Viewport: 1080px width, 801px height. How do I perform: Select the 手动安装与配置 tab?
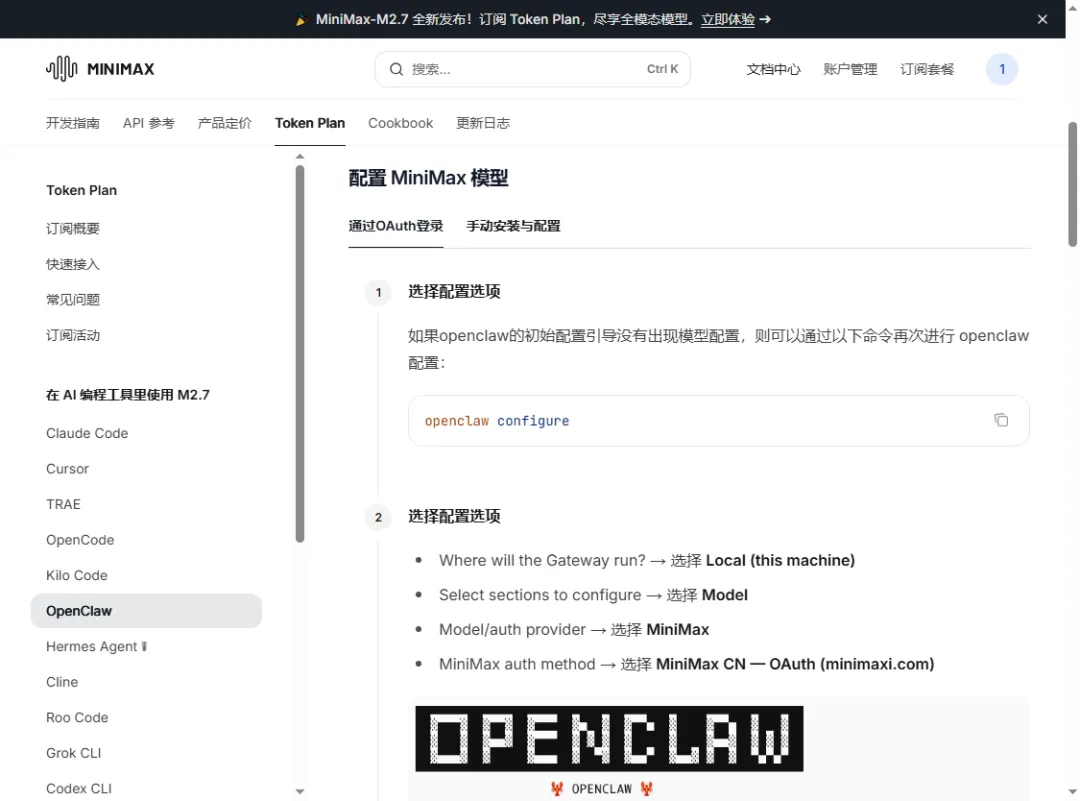pyautogui.click(x=513, y=226)
